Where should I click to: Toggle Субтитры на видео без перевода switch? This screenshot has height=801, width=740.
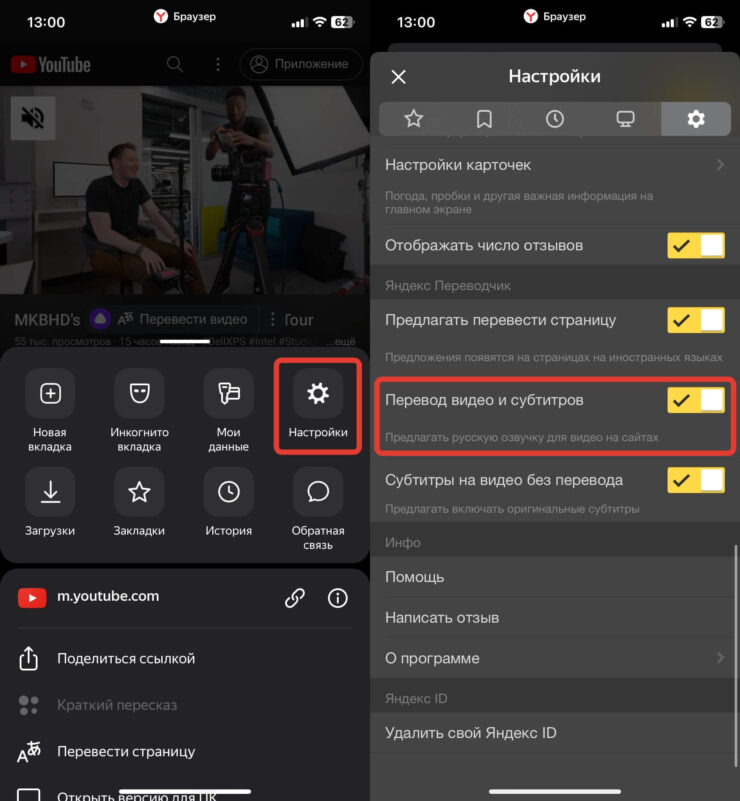[x=696, y=480]
